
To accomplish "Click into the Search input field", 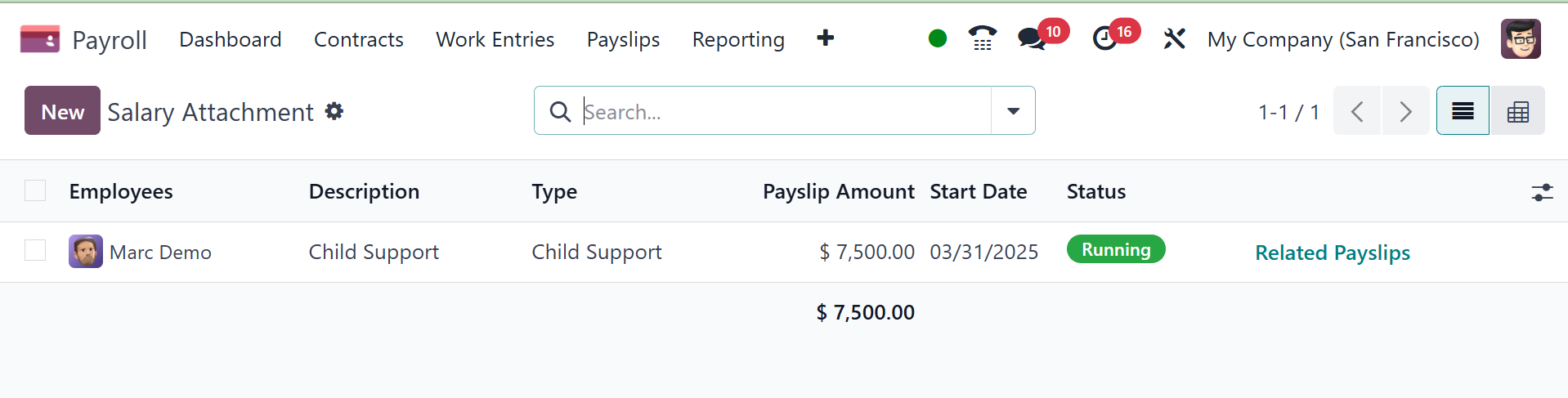I will tap(785, 111).
